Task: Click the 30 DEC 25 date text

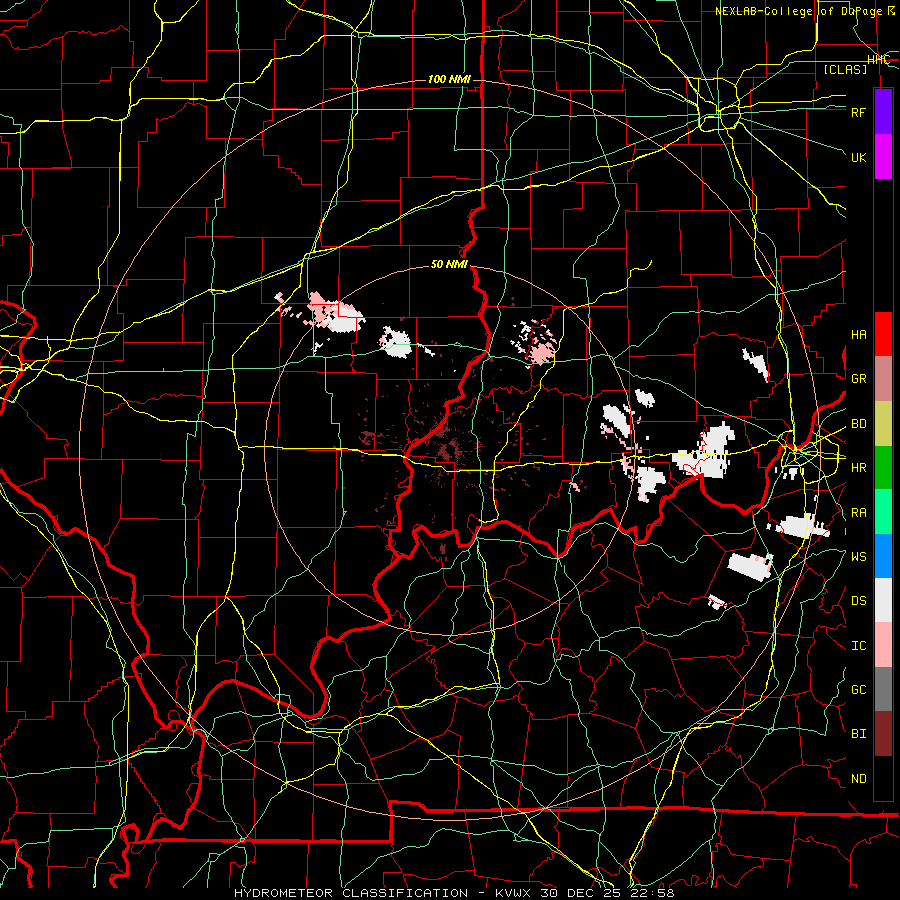Action: click(x=580, y=893)
